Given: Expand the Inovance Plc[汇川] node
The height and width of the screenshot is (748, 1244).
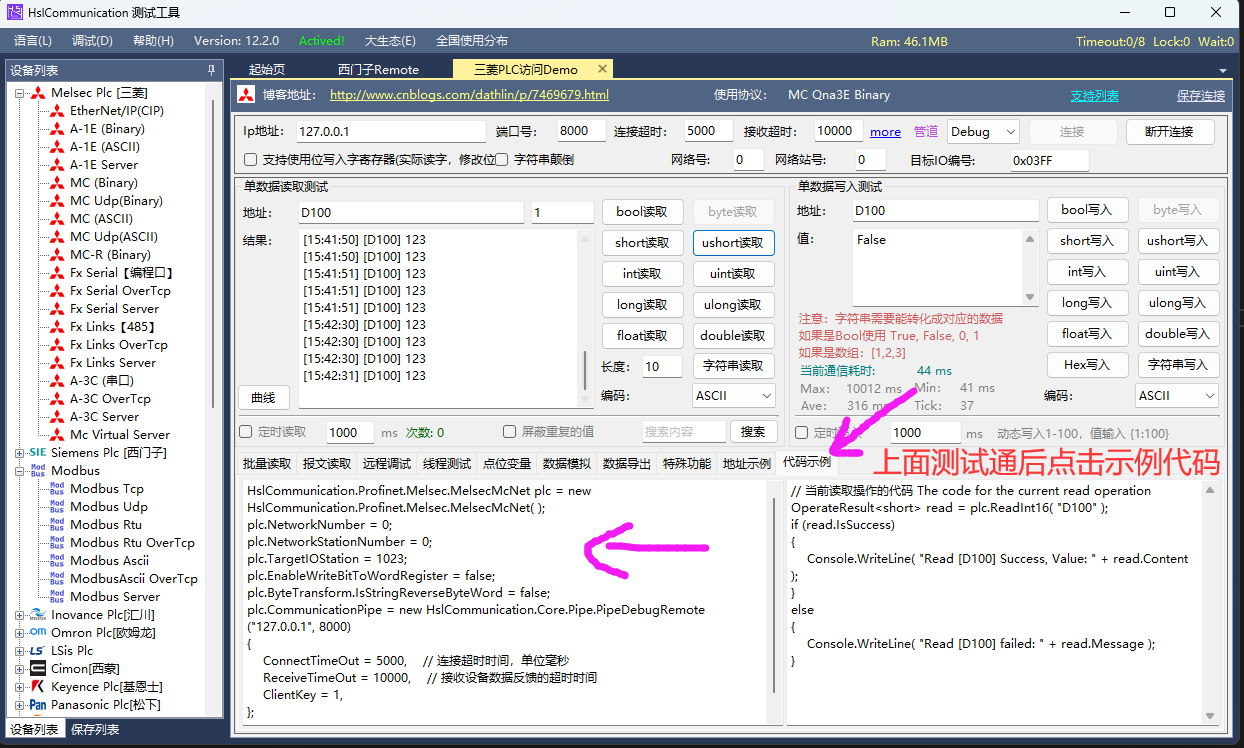Looking at the screenshot, I should [20, 615].
